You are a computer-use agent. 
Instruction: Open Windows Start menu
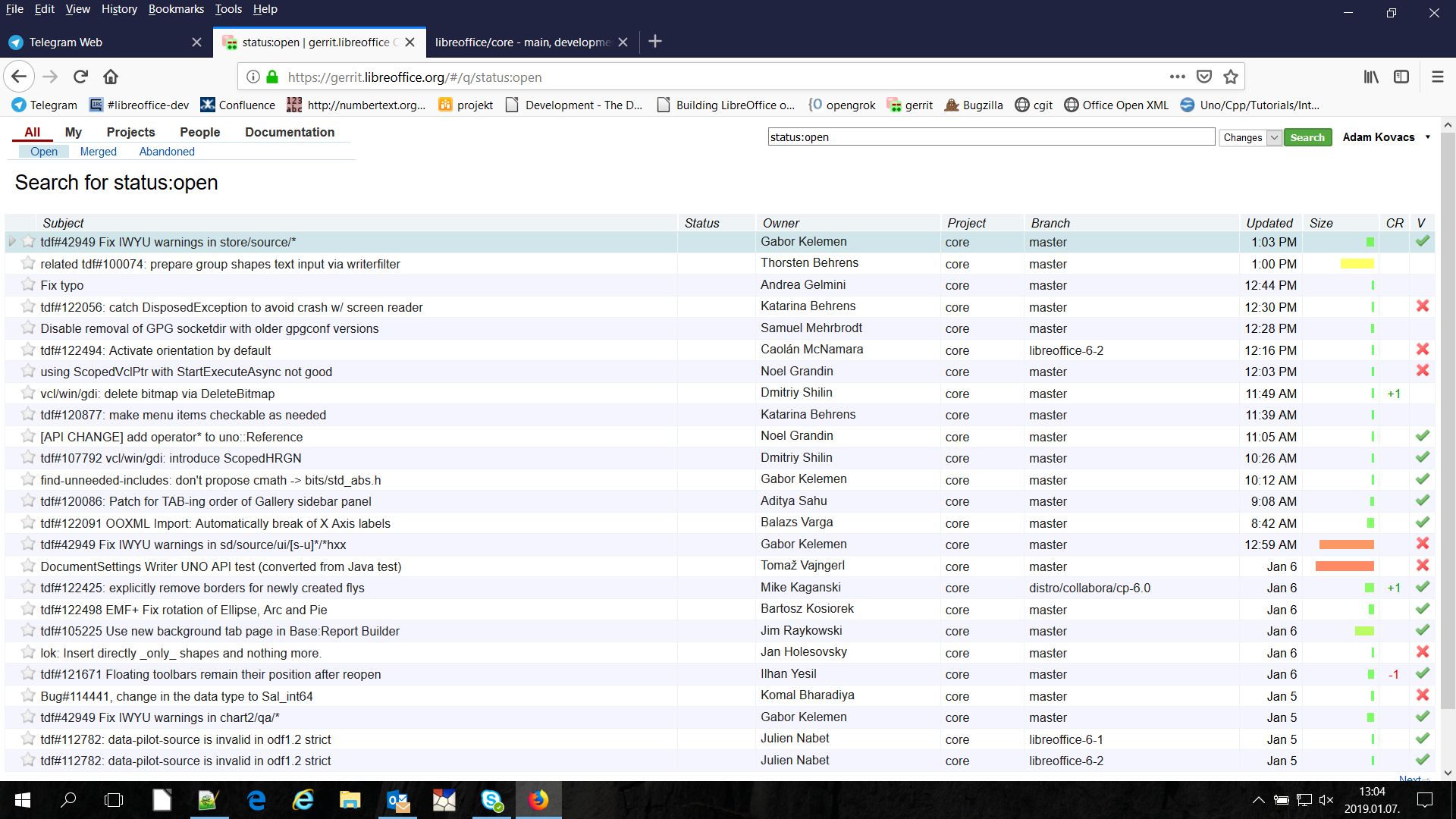point(23,800)
